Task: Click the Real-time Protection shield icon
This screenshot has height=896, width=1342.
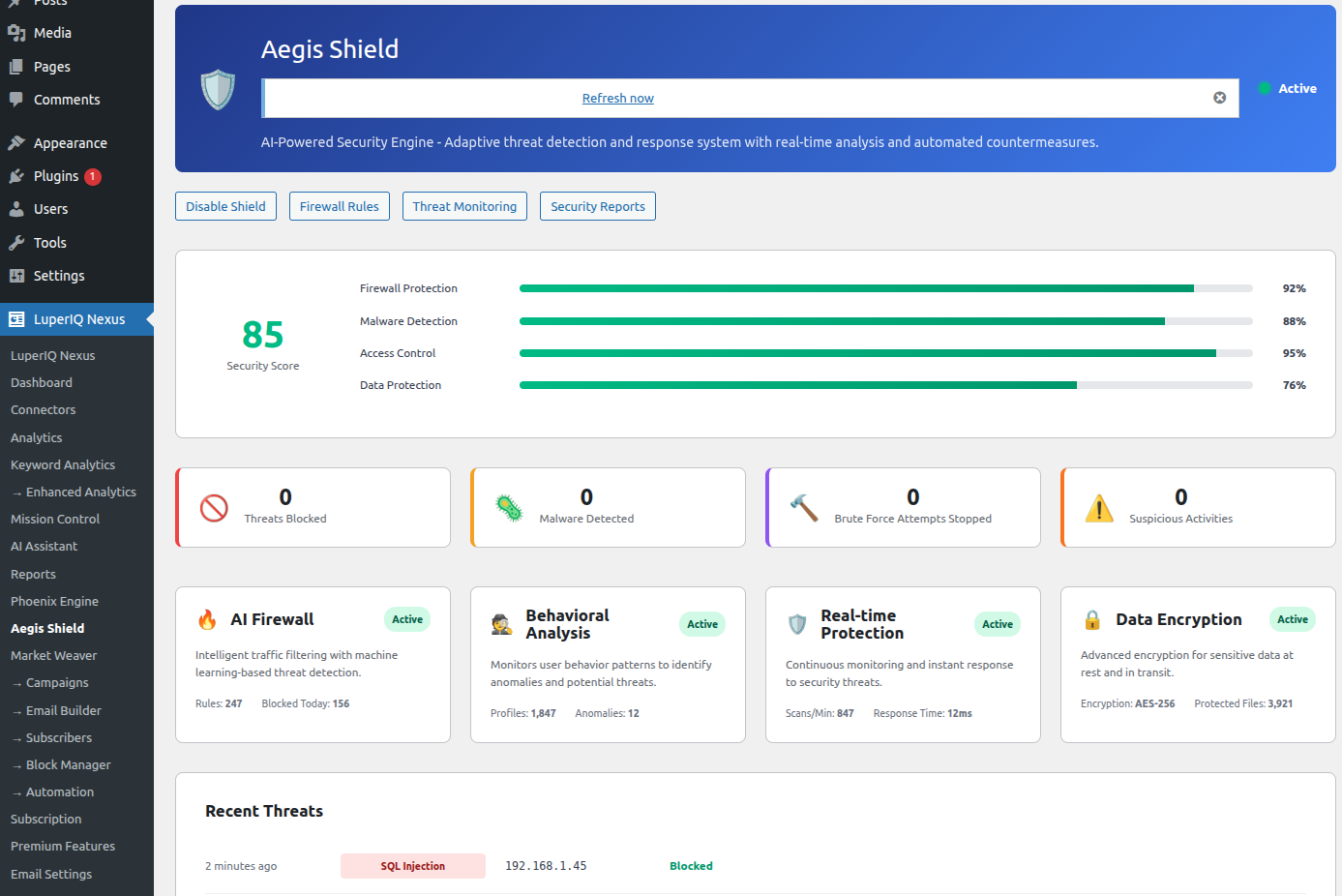Action: point(797,624)
